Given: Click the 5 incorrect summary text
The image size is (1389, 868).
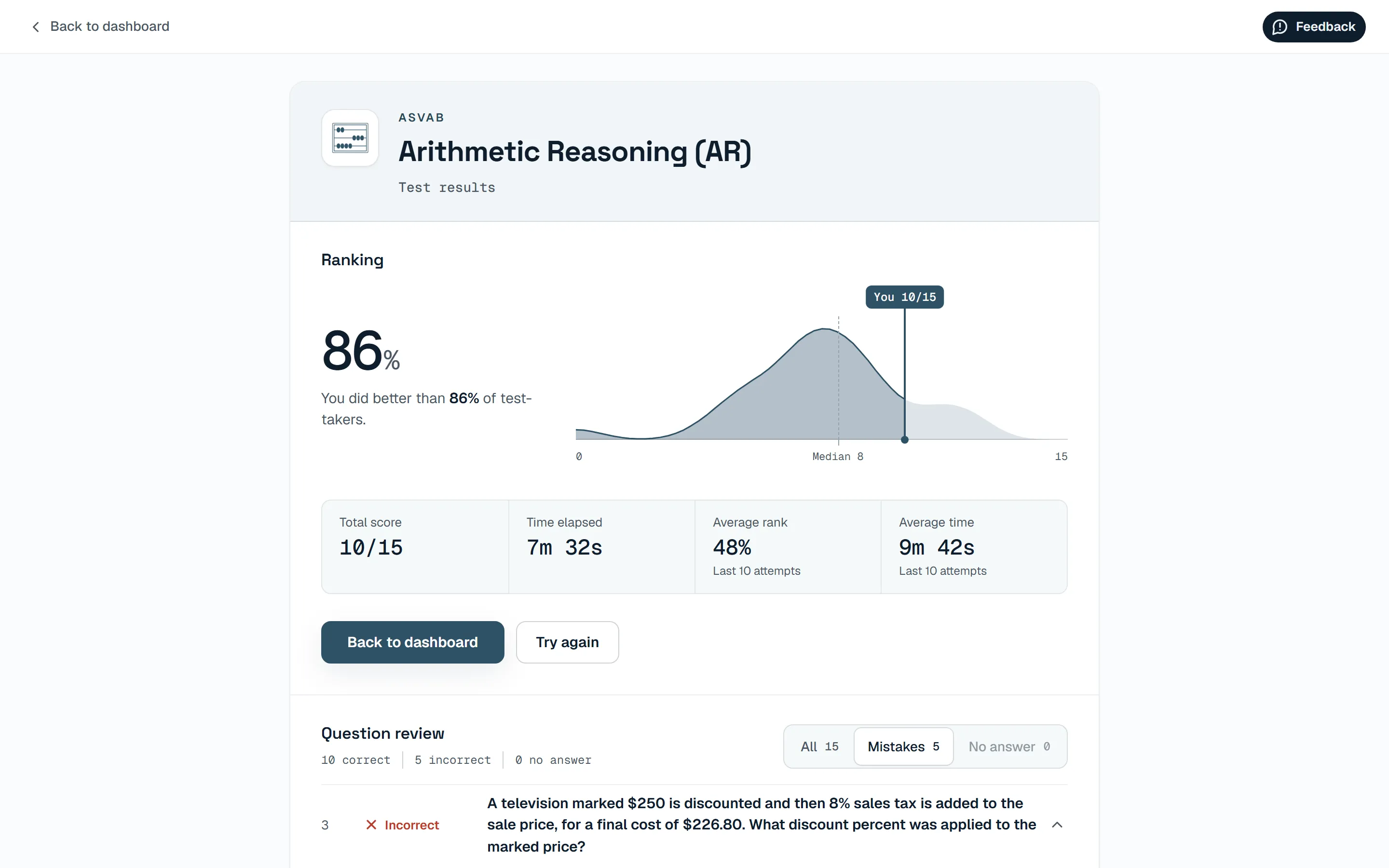Looking at the screenshot, I should point(453,760).
